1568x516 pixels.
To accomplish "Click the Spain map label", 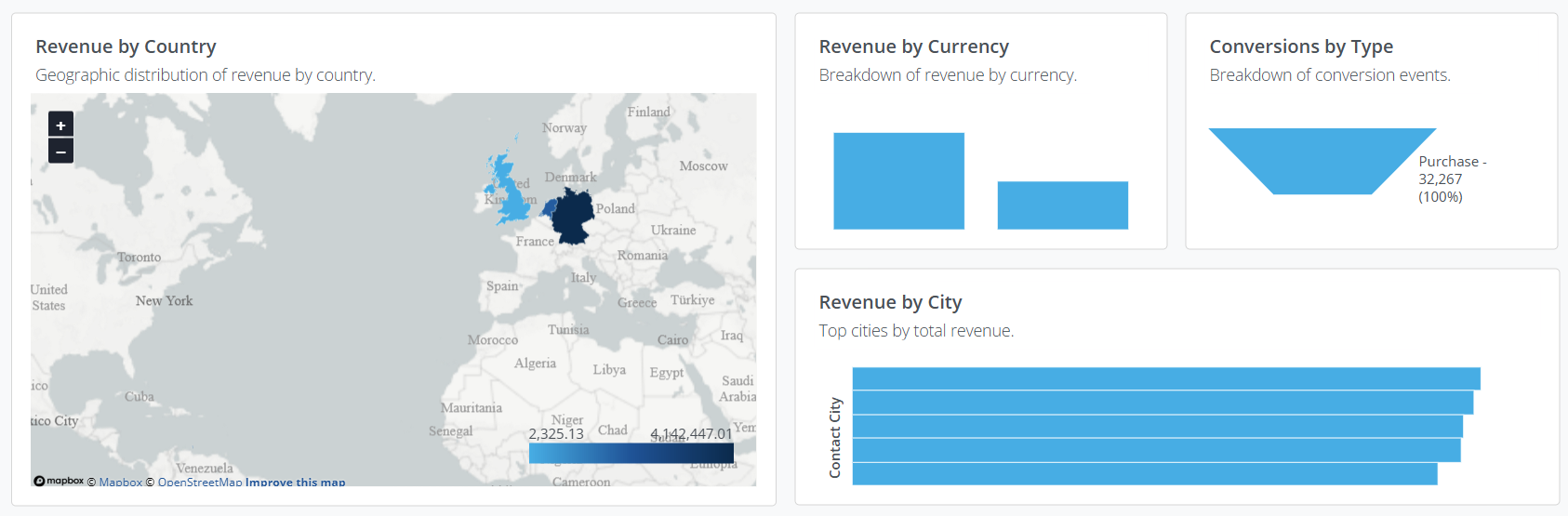I will [502, 286].
